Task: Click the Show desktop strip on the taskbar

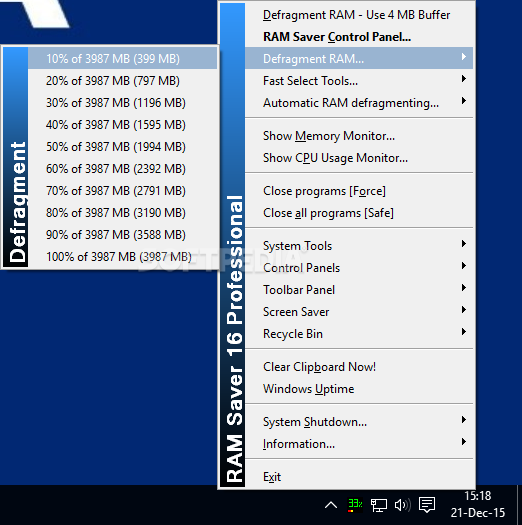Action: point(520,505)
